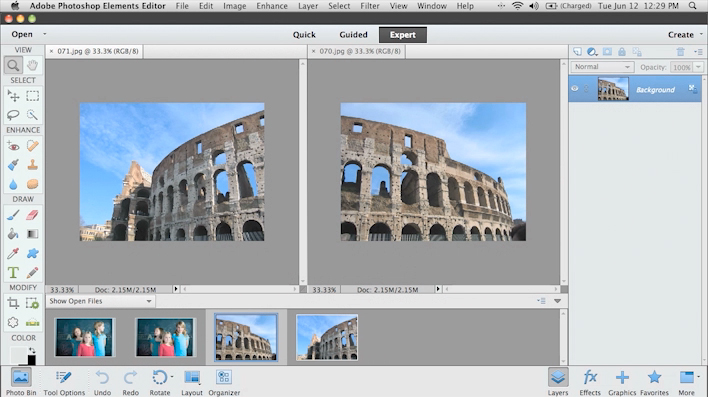
Task: Select the Move tool
Action: [x=13, y=96]
